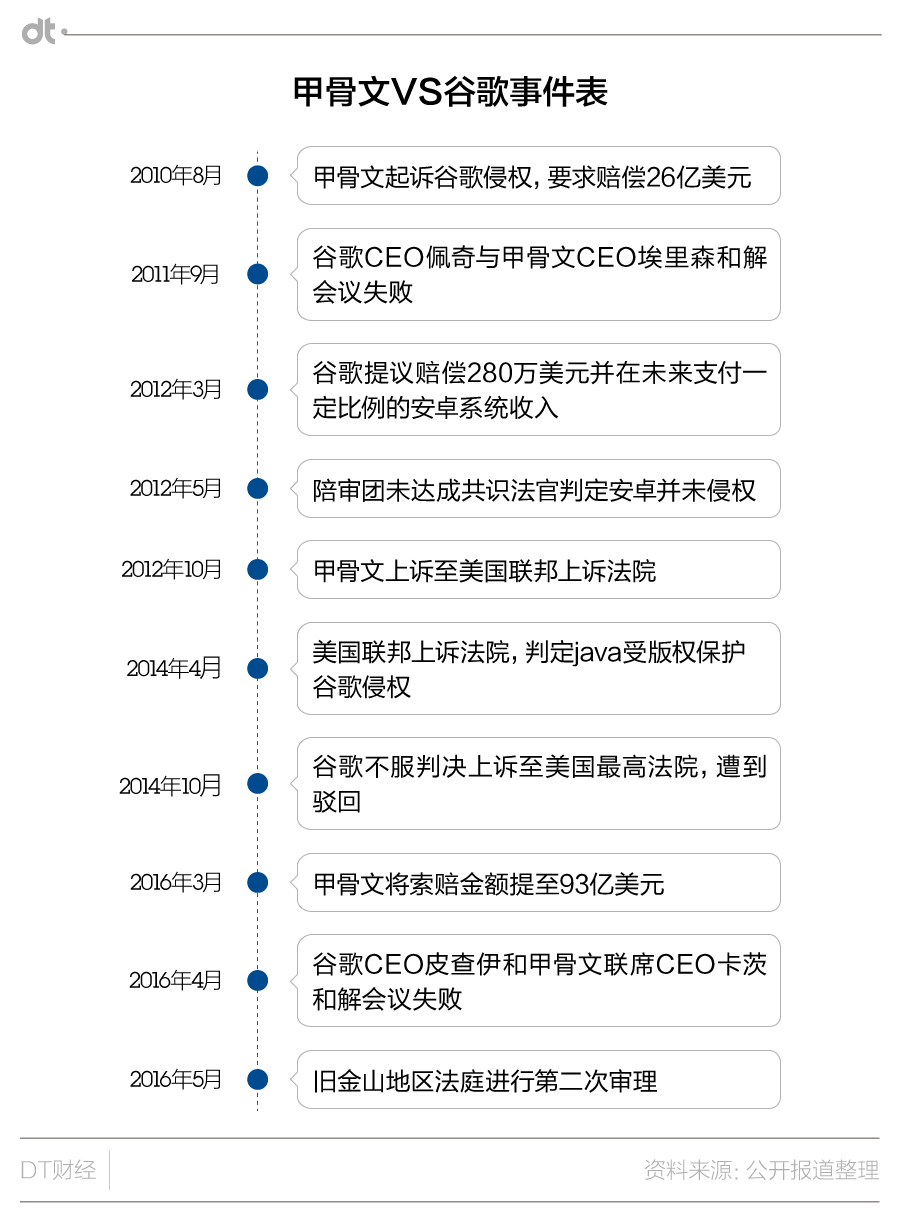Select the 陪审团未达成共识 event card
The height and width of the screenshot is (1213, 900).
coord(538,488)
